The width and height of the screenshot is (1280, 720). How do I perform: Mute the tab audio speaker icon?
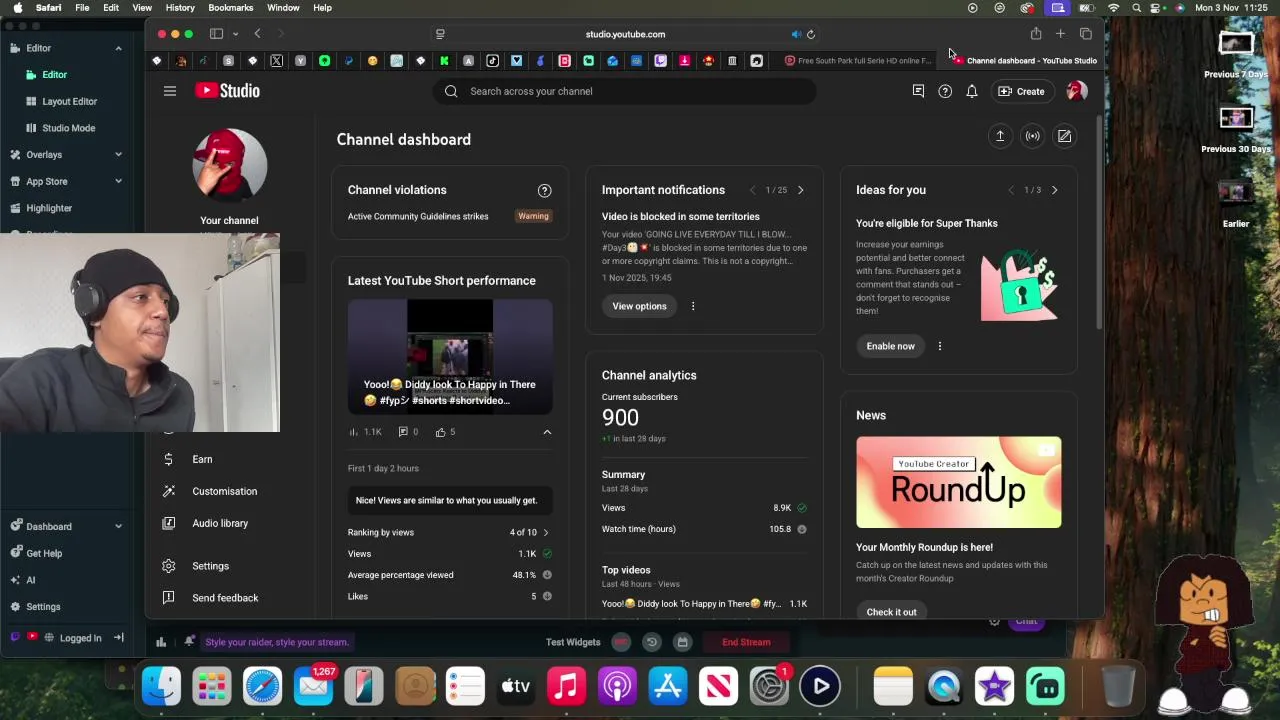pyautogui.click(x=796, y=34)
